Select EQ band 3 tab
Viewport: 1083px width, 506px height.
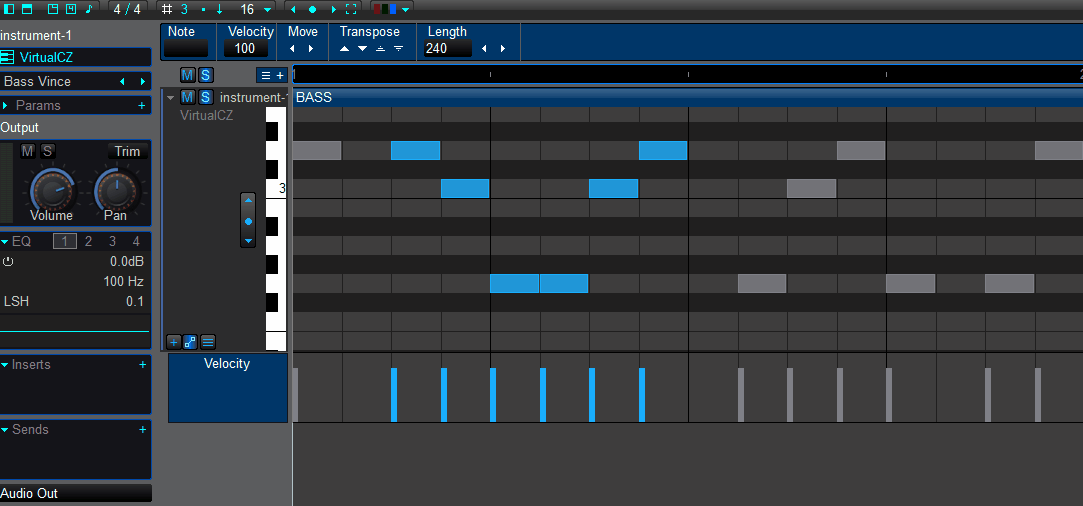click(112, 241)
